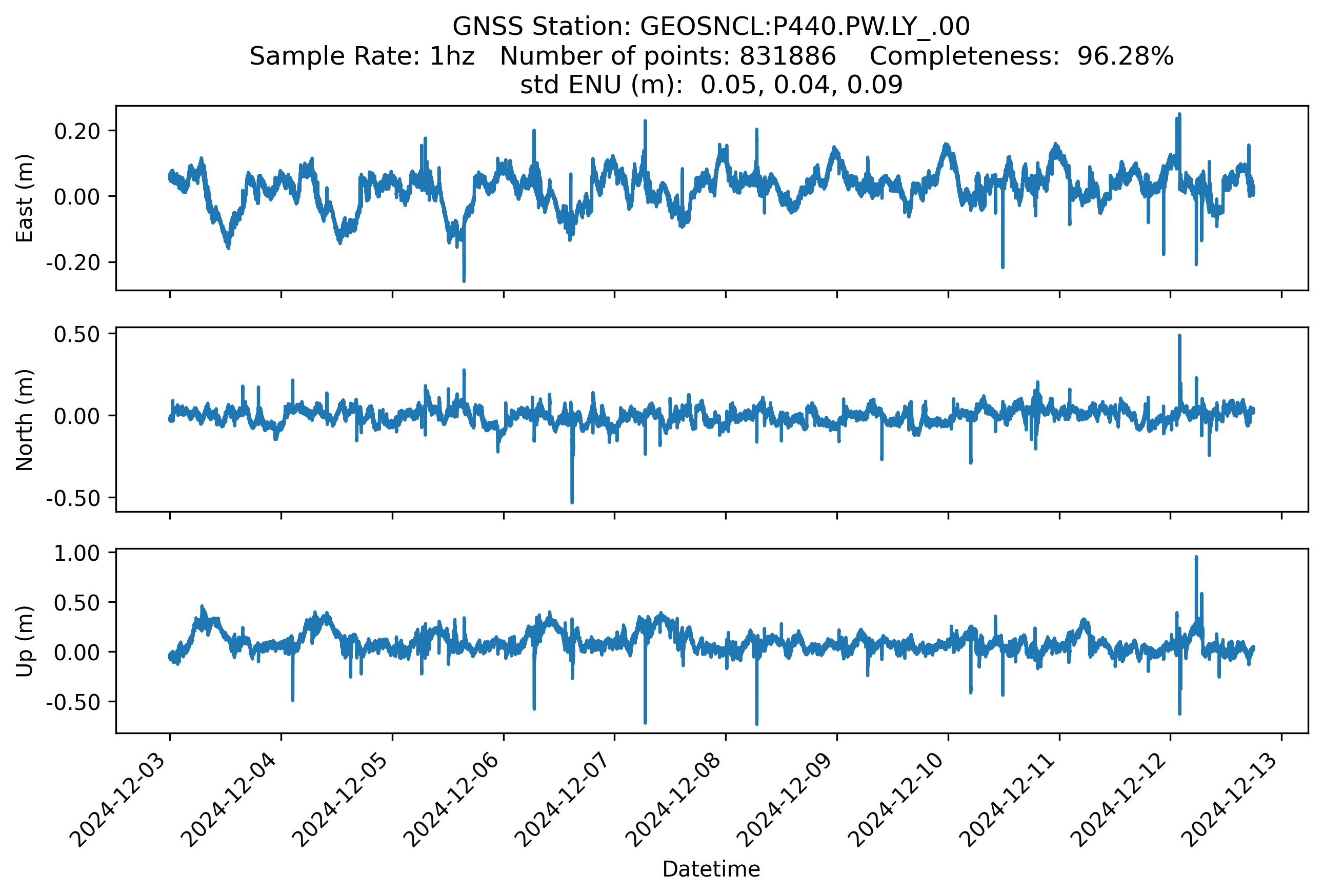Viewport: 1323px width, 896px height.
Task: Click the 'Completeness: 96.28%' text
Action: pyautogui.click(x=1022, y=56)
